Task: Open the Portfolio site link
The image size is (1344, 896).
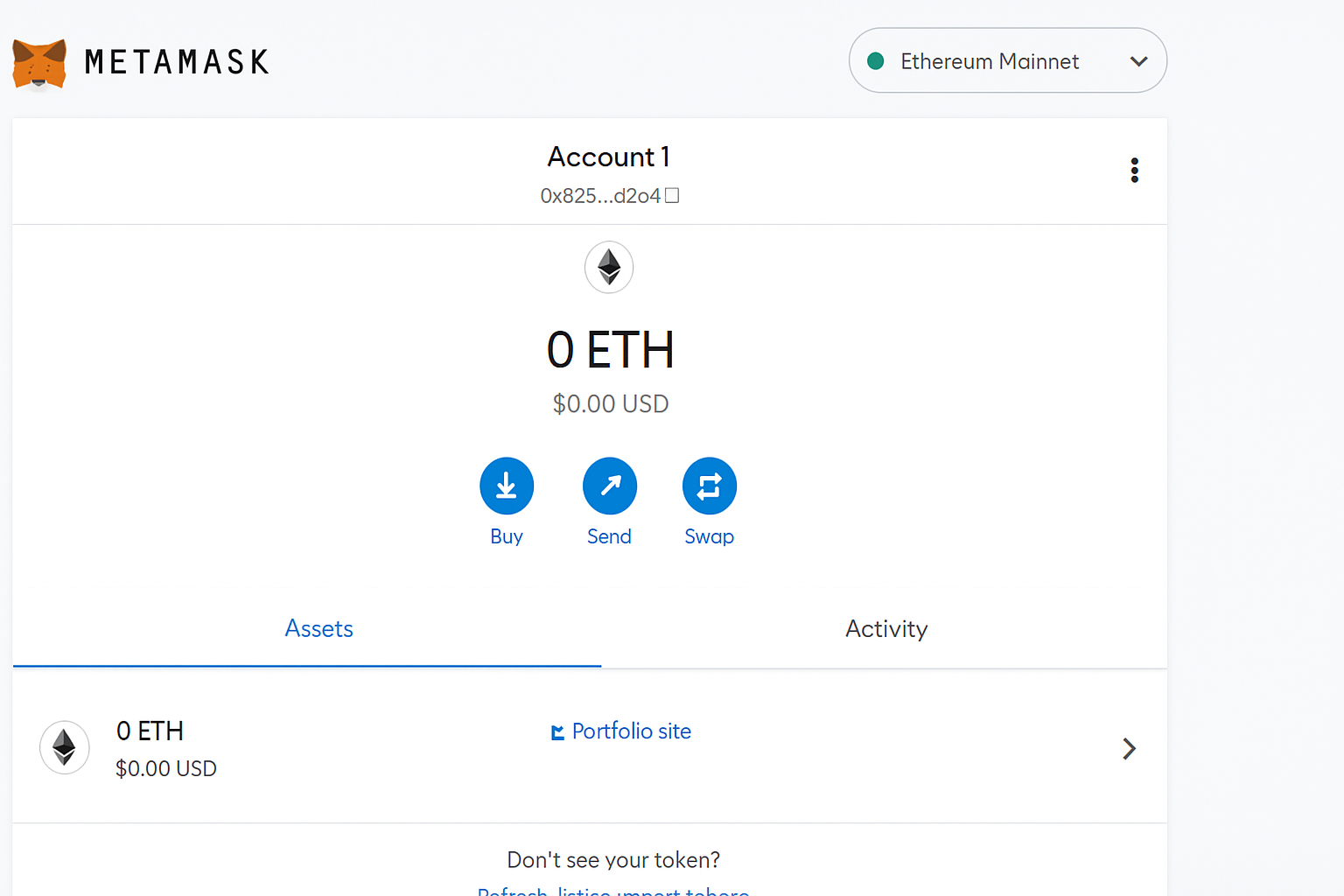Action: [x=631, y=731]
